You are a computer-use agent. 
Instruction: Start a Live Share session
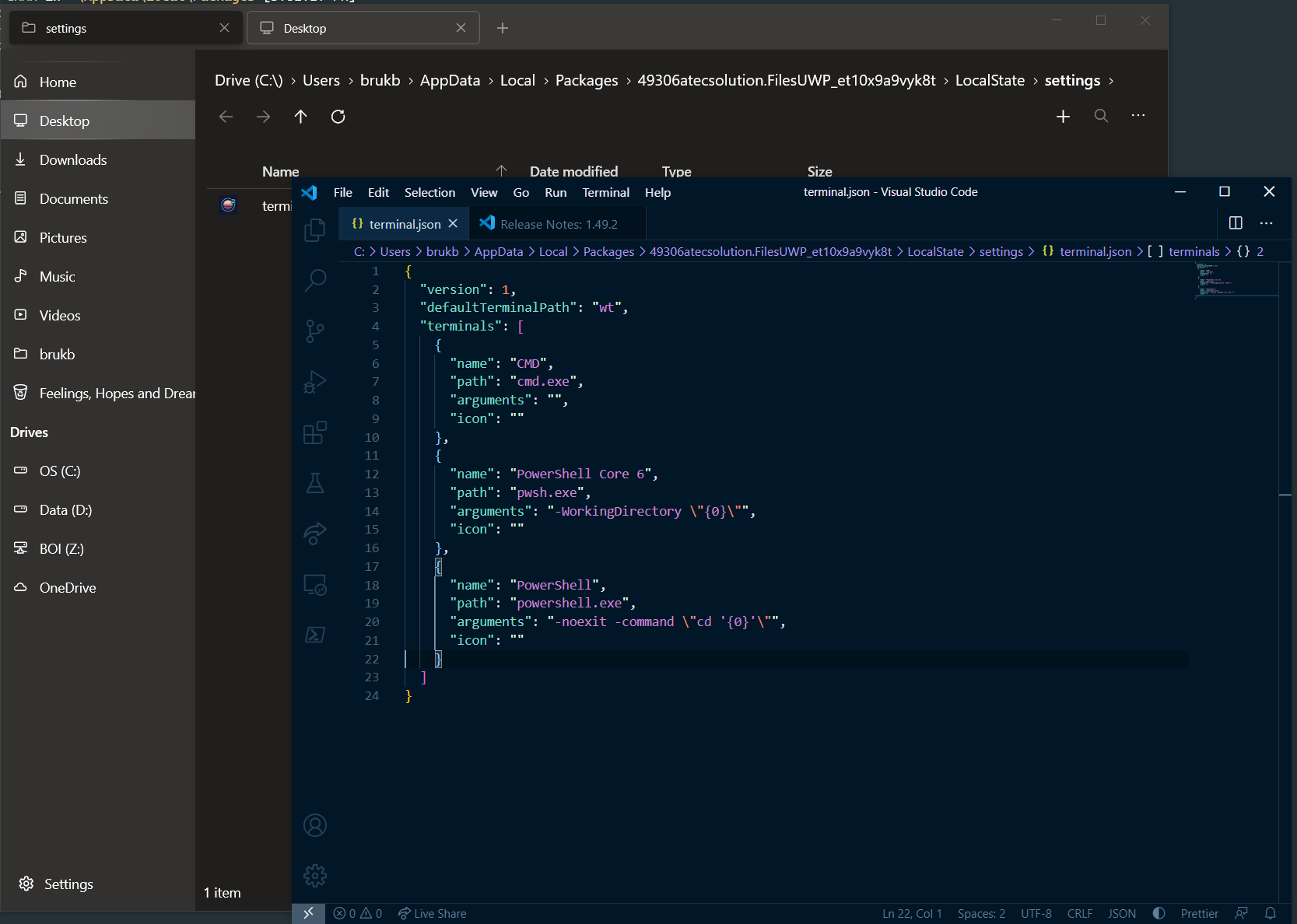pyautogui.click(x=432, y=913)
